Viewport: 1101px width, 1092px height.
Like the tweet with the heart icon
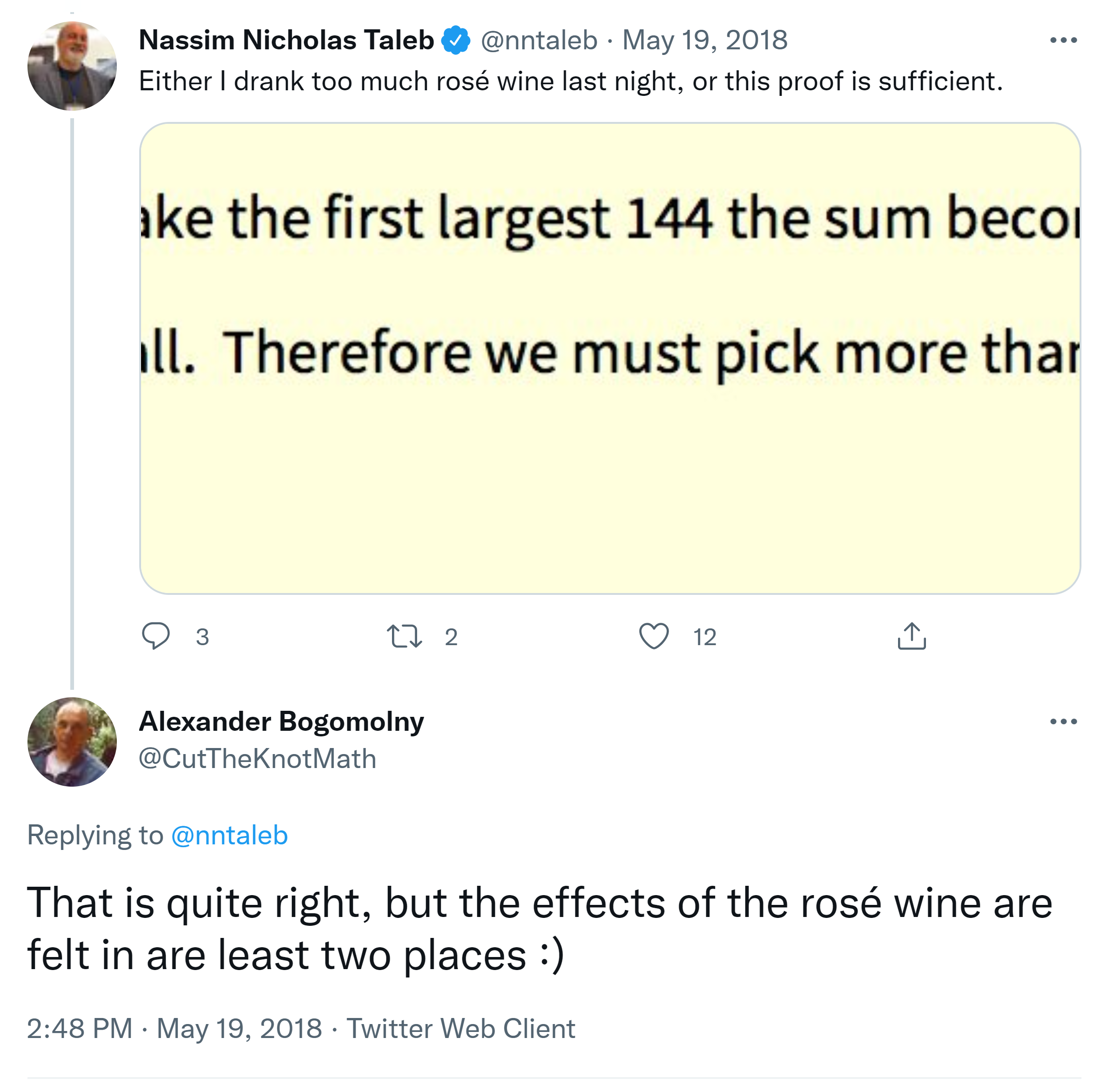click(653, 636)
